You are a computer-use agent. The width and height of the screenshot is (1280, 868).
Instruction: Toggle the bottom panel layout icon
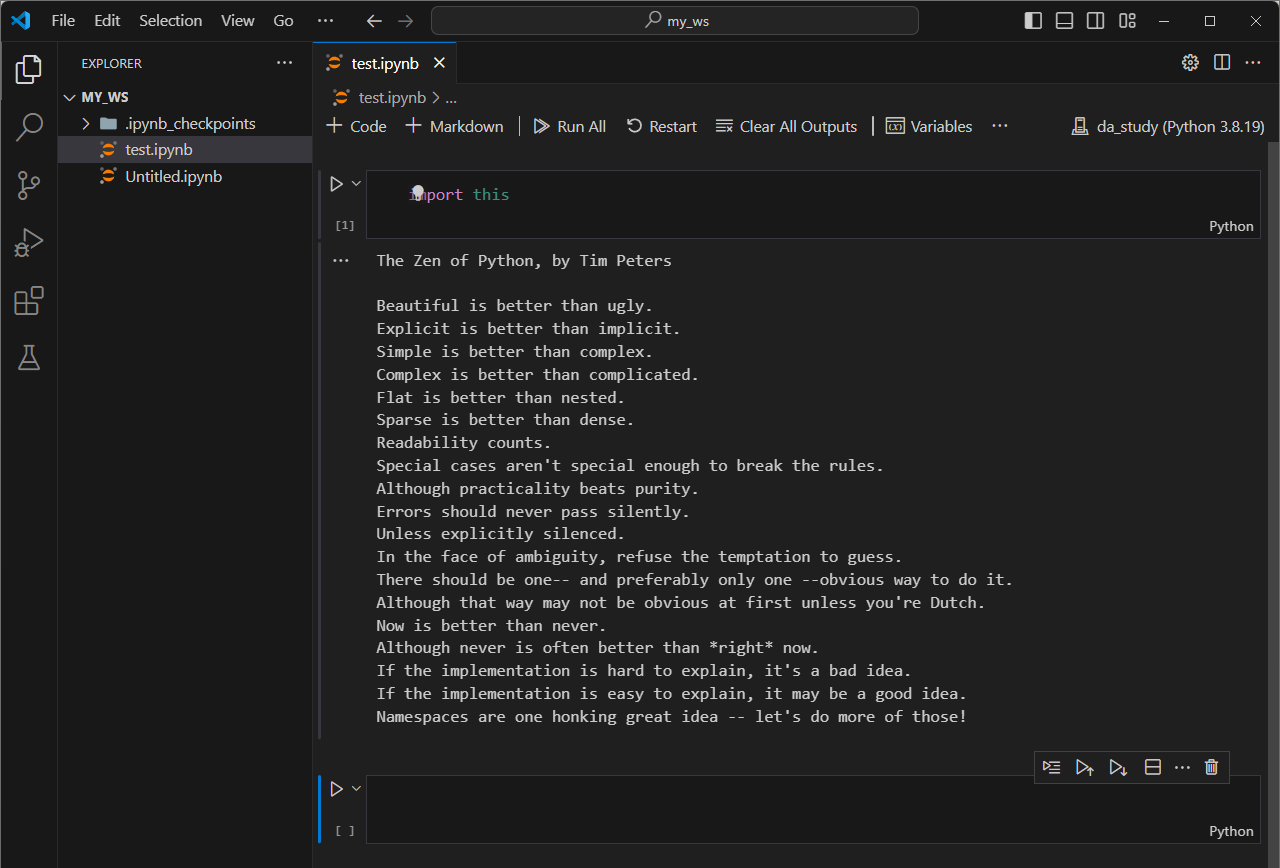click(1065, 20)
